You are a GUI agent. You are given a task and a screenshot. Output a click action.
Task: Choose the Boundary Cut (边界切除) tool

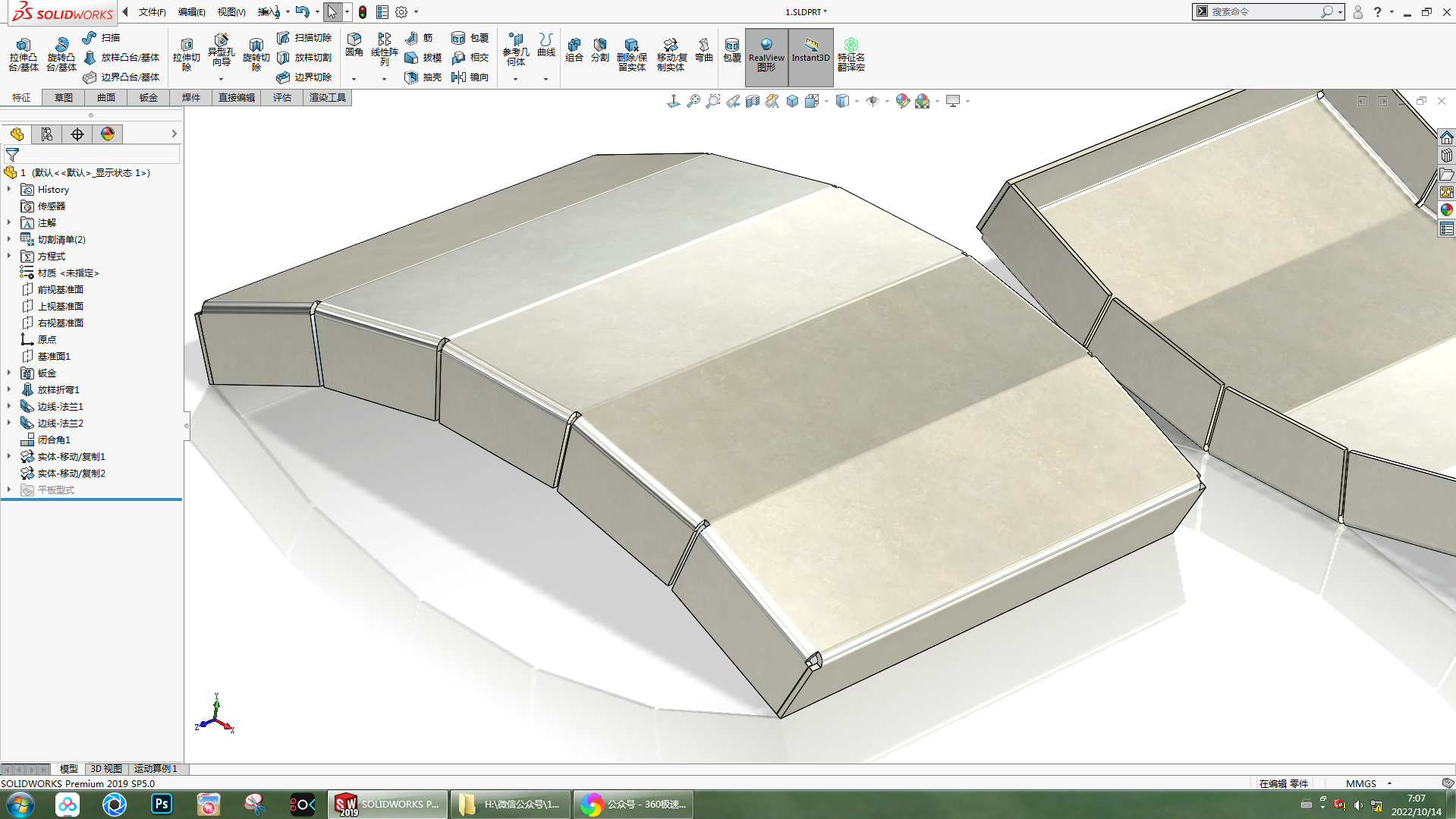coord(304,77)
